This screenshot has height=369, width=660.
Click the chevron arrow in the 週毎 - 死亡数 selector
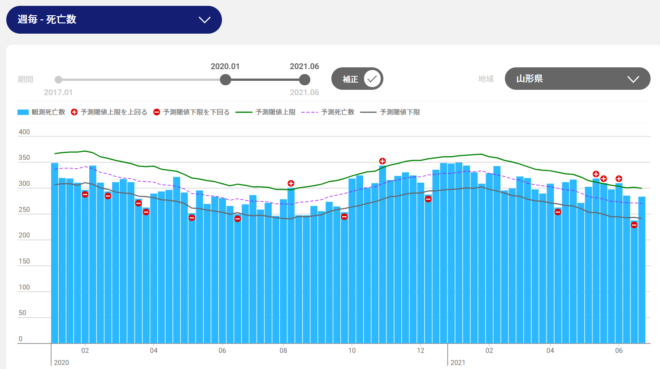coord(205,20)
